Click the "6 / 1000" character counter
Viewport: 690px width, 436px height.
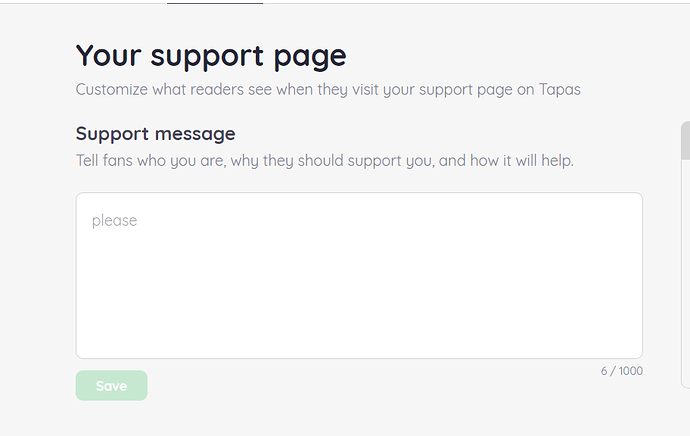(x=621, y=371)
